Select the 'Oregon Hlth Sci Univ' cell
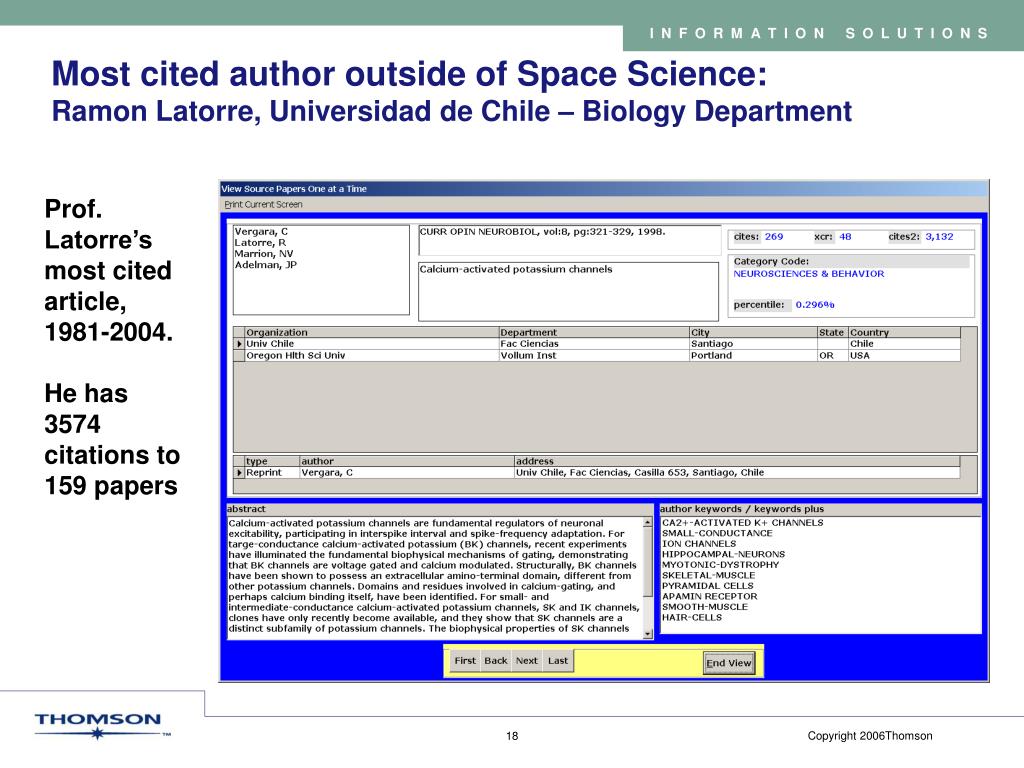The image size is (1024, 768). coord(372,355)
